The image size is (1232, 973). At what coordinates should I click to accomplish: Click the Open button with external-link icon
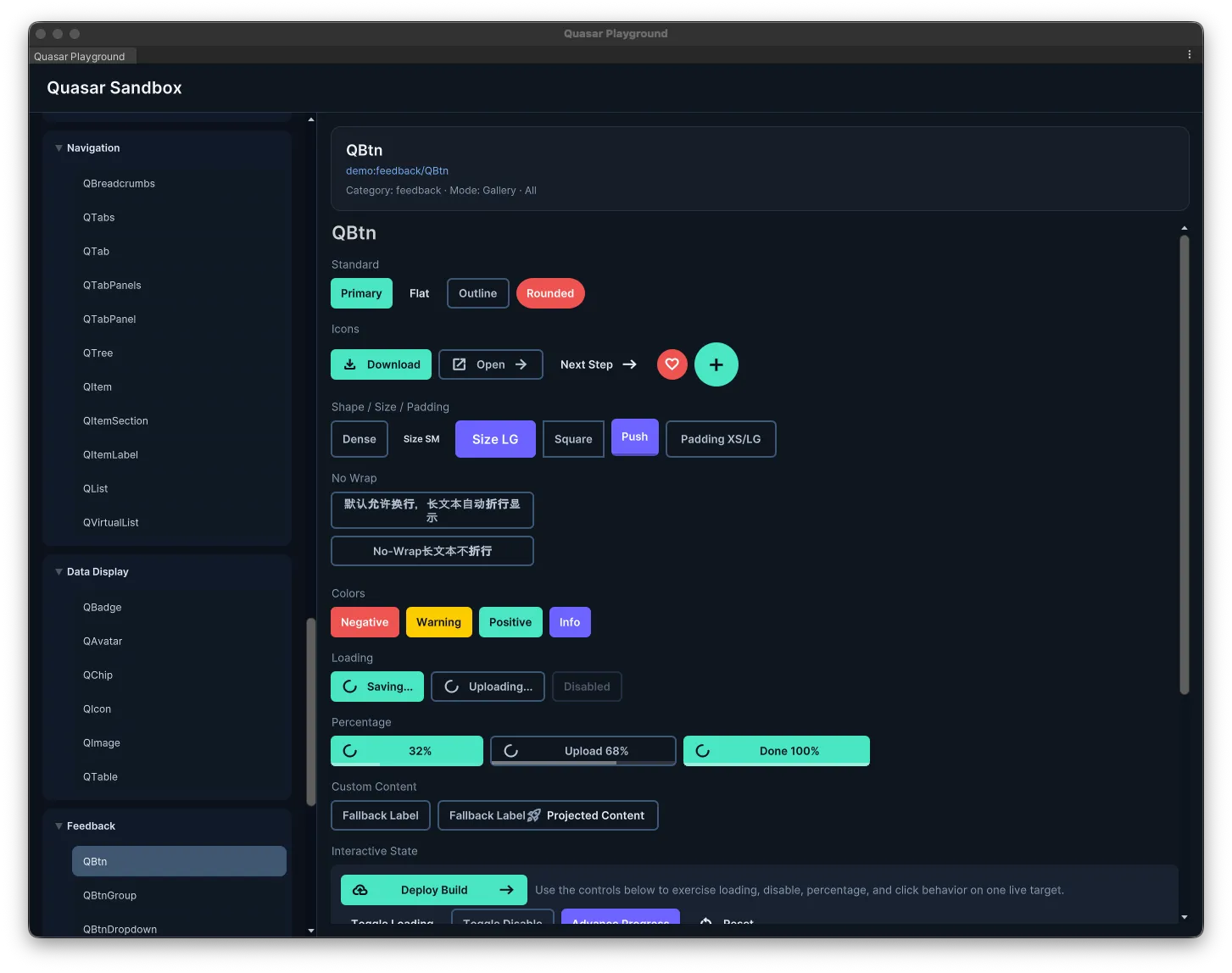491,364
